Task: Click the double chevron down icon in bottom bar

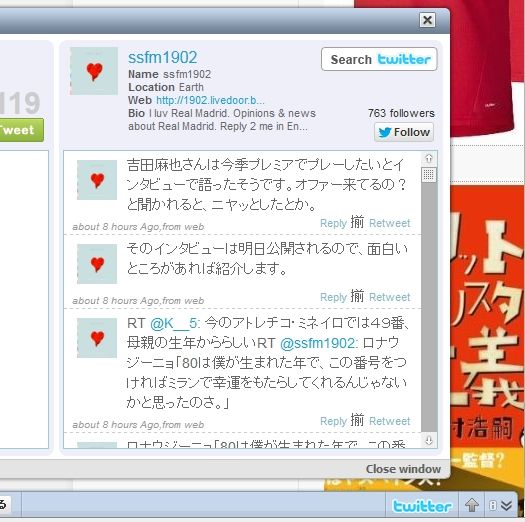Action: click(x=506, y=506)
